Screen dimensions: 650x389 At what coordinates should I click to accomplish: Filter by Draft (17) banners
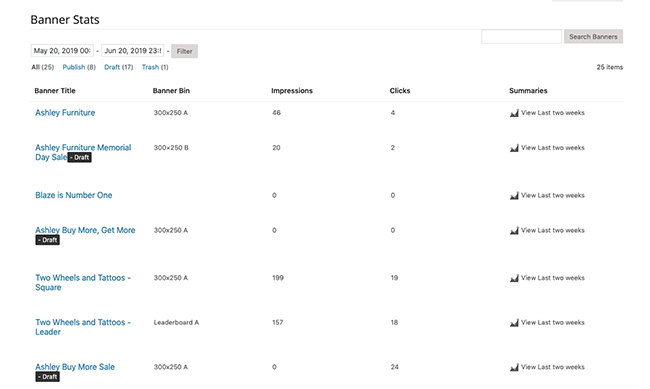[x=119, y=67]
